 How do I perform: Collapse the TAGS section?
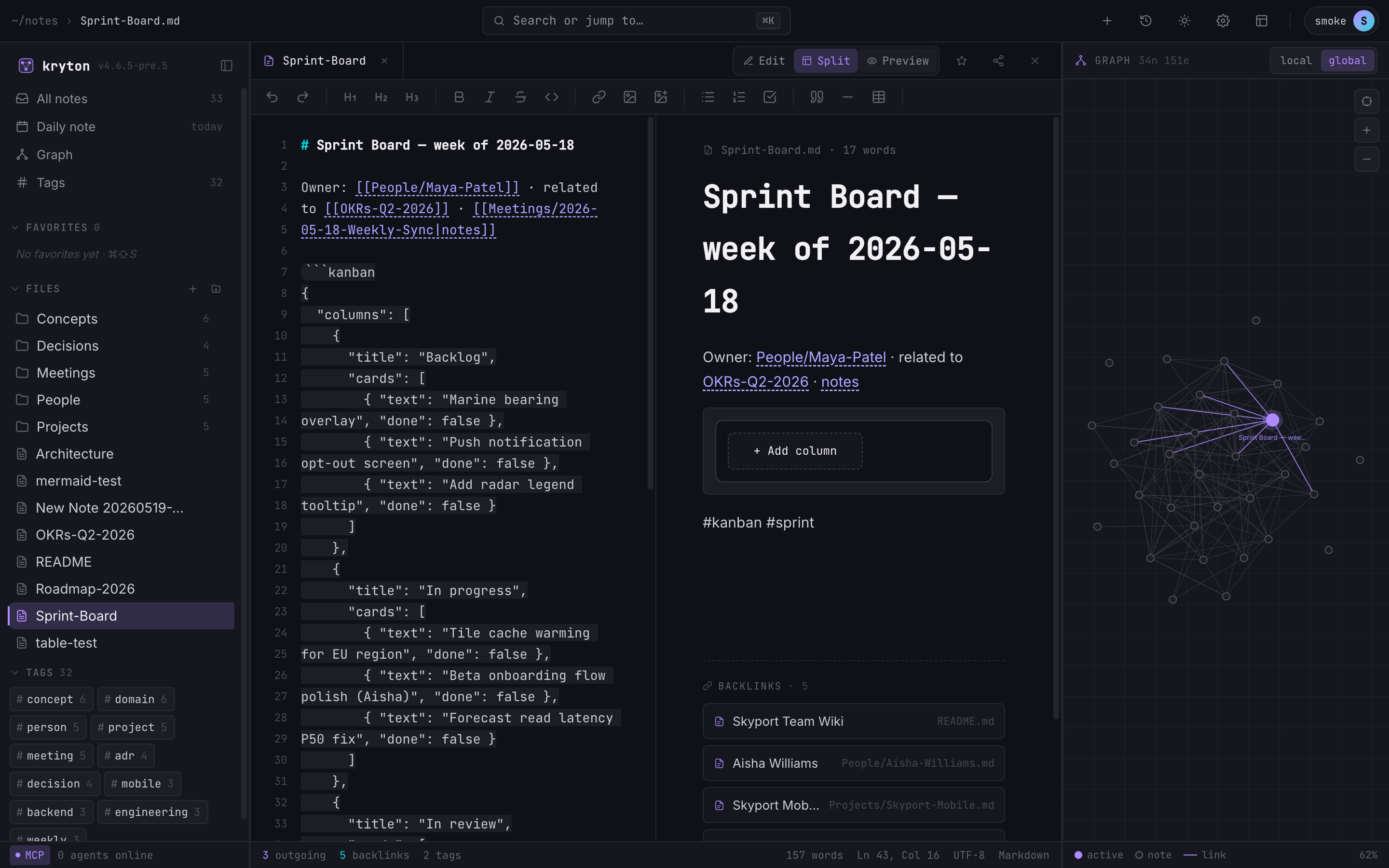click(x=15, y=672)
